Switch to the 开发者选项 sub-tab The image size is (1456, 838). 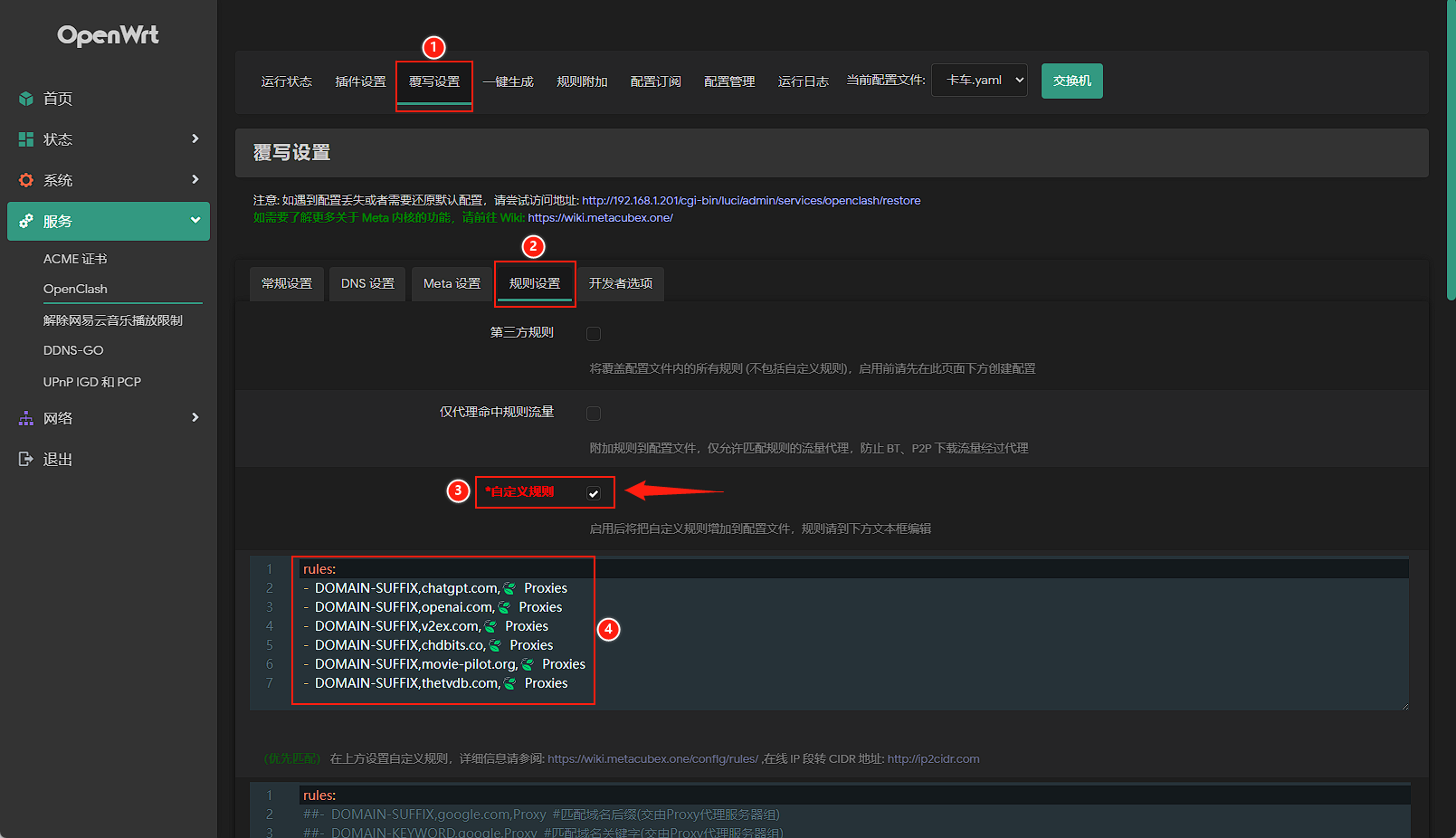(621, 283)
